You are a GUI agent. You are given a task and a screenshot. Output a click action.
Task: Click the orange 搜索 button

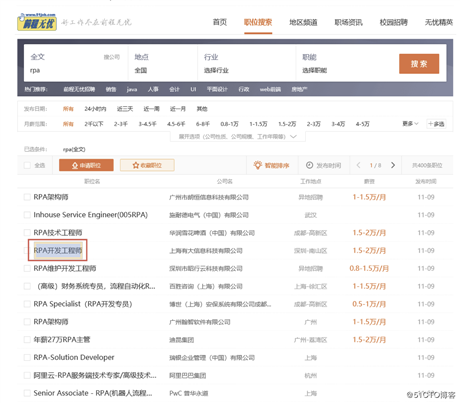tap(419, 64)
